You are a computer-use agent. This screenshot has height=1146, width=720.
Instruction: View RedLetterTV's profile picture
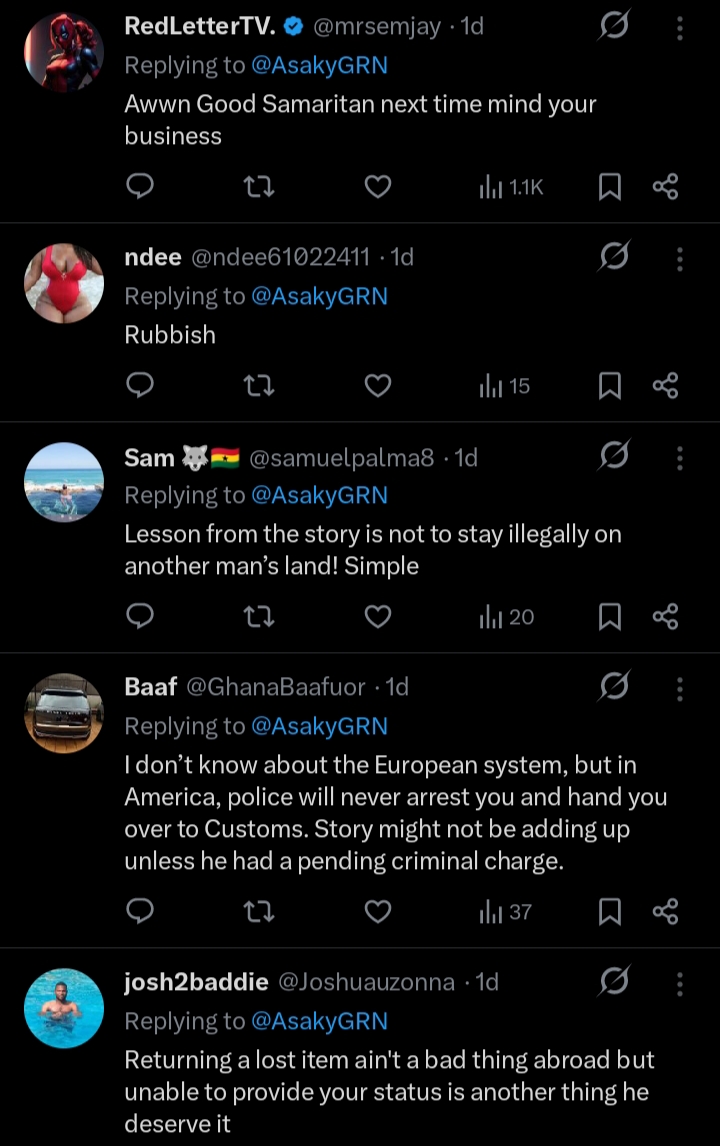[64, 53]
